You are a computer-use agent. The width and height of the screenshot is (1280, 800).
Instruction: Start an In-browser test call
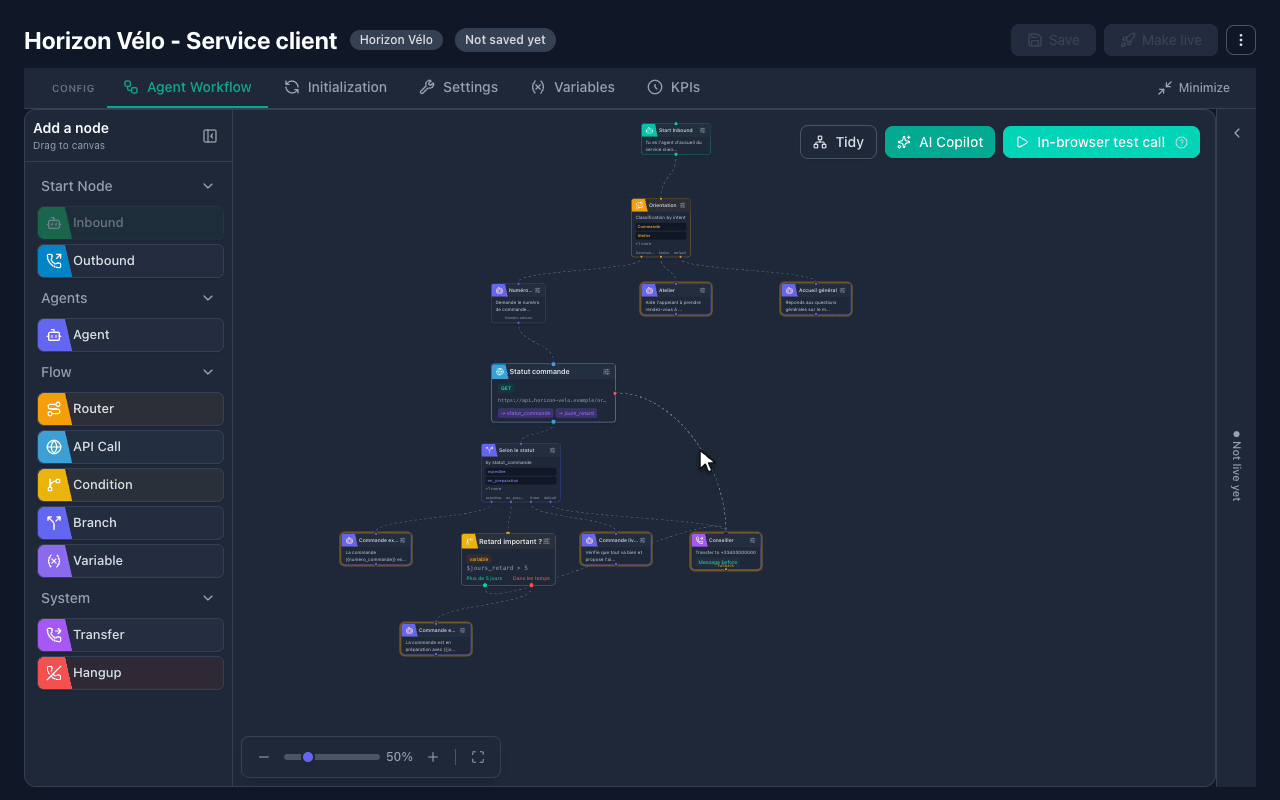pos(1101,142)
